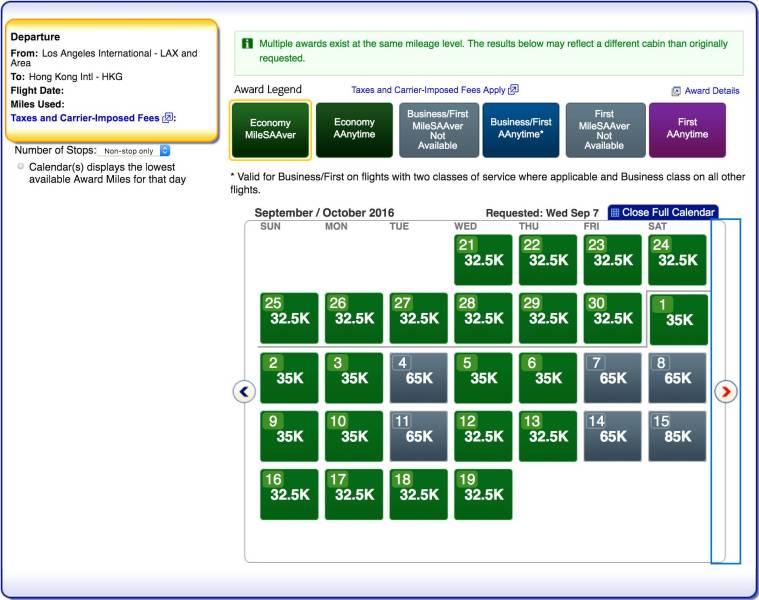
Task: Select October 4 with 65K miles
Action: point(418,377)
